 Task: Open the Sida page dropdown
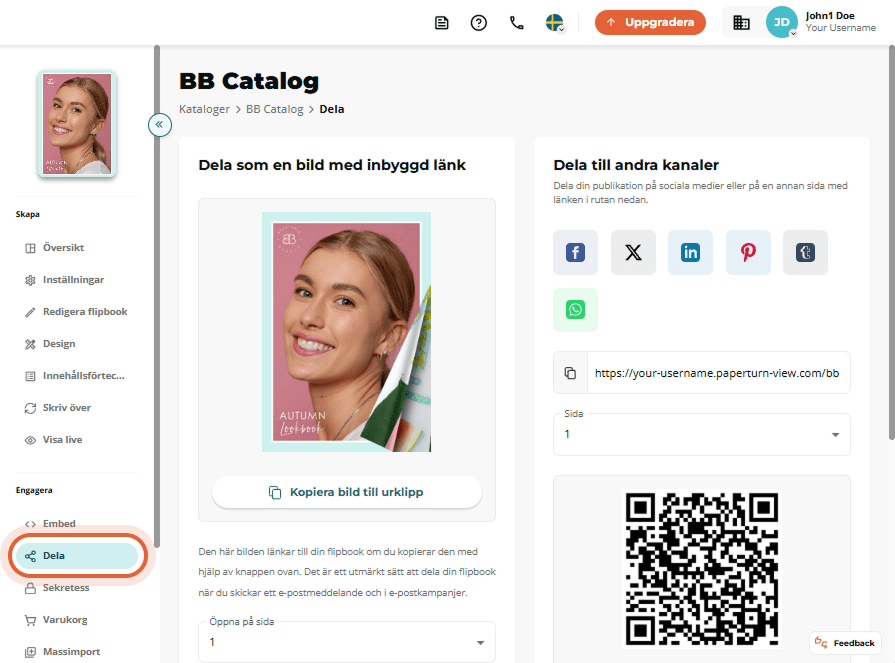[x=702, y=434]
